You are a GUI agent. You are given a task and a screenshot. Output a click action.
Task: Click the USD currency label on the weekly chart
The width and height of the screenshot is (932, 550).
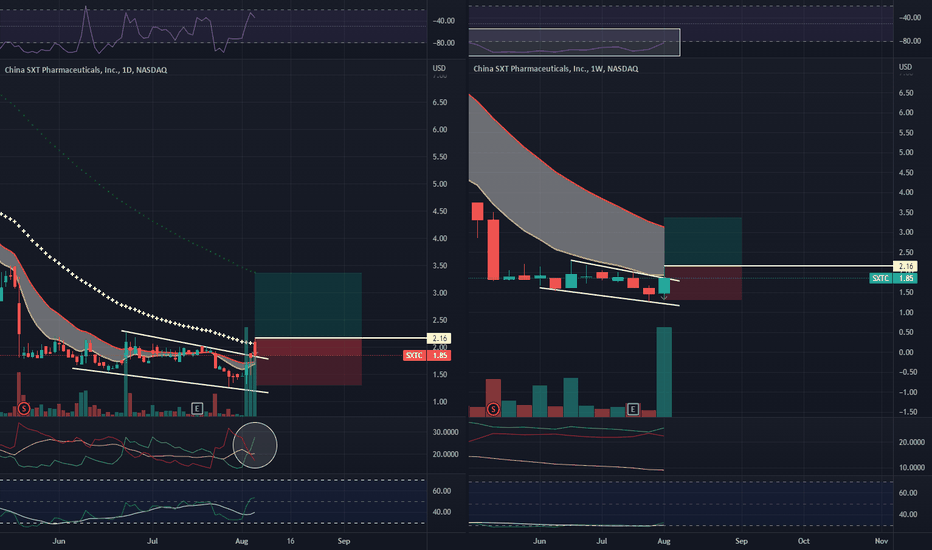click(905, 67)
